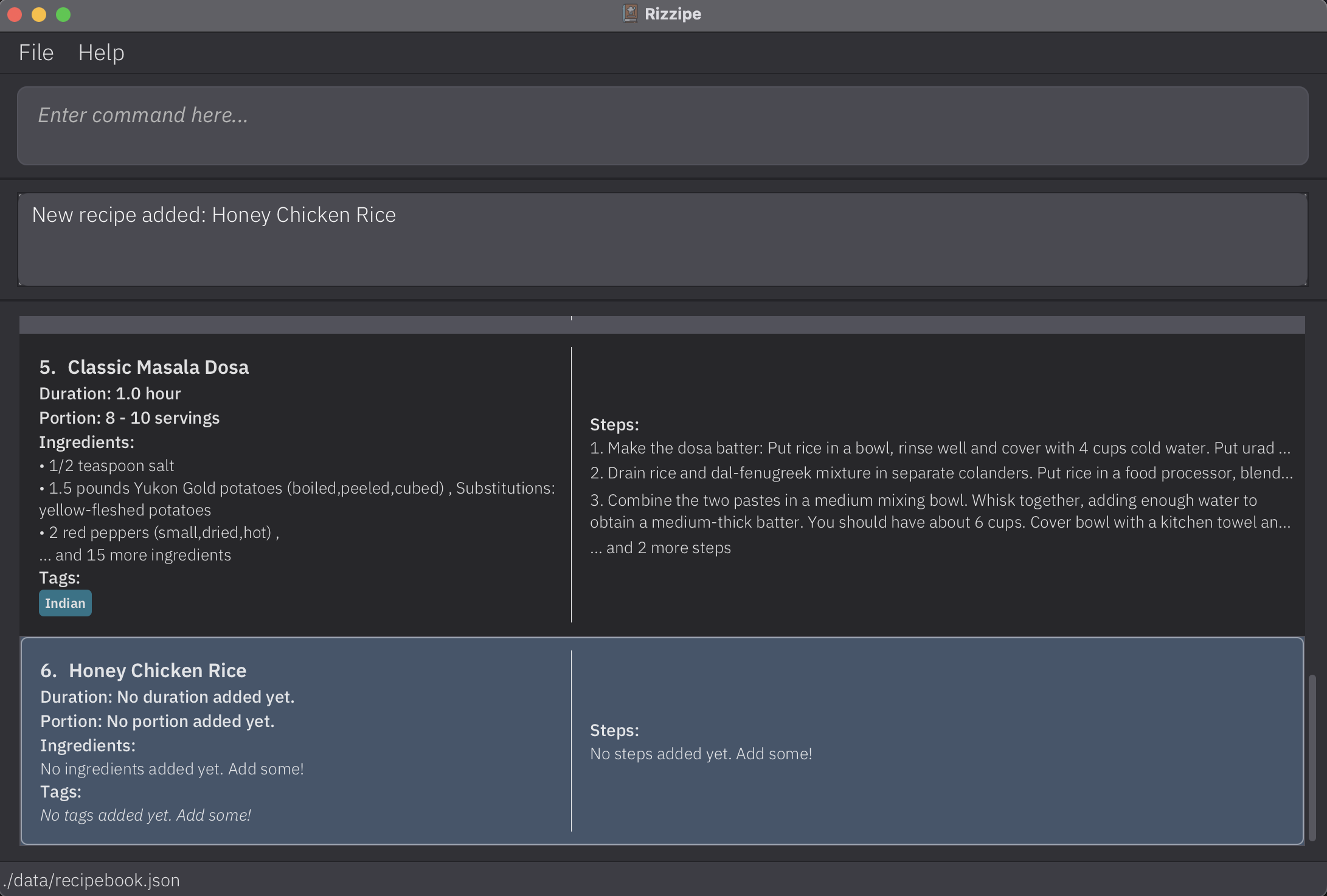Screen dimensions: 1327x896
Task: Close the Rizzipe window
Action: [15, 15]
